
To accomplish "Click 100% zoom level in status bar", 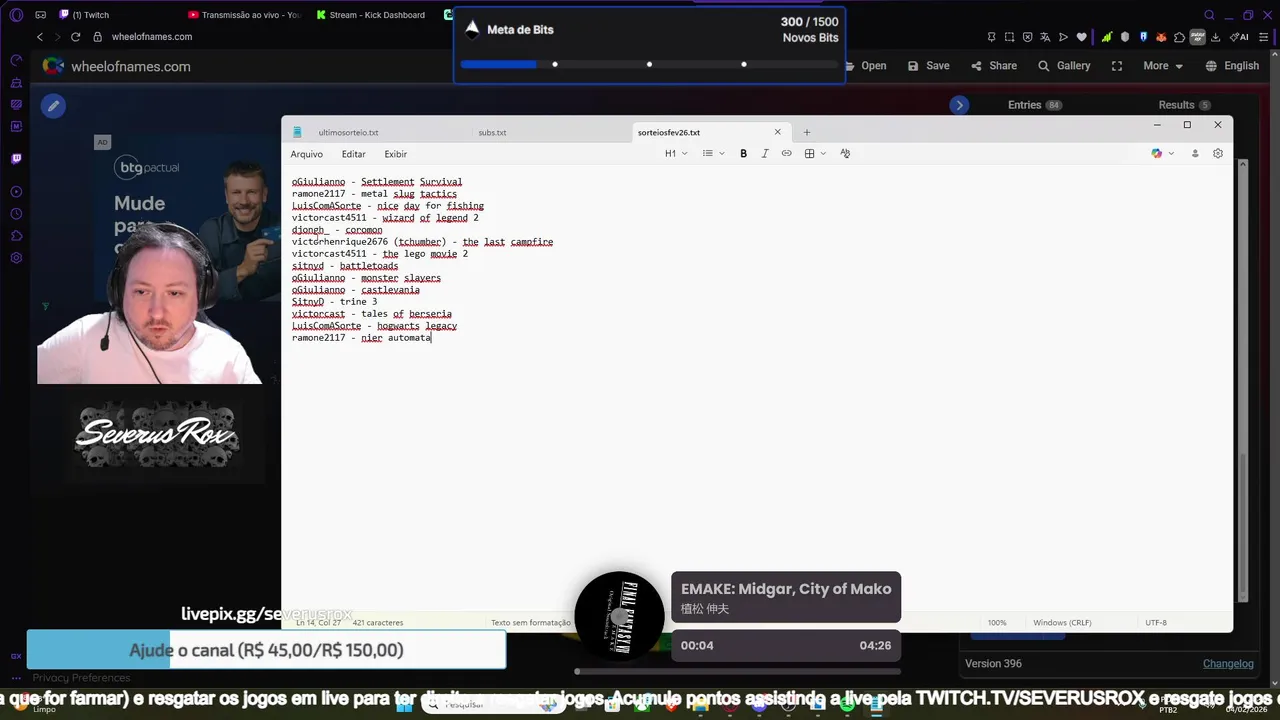I will click(x=997, y=622).
